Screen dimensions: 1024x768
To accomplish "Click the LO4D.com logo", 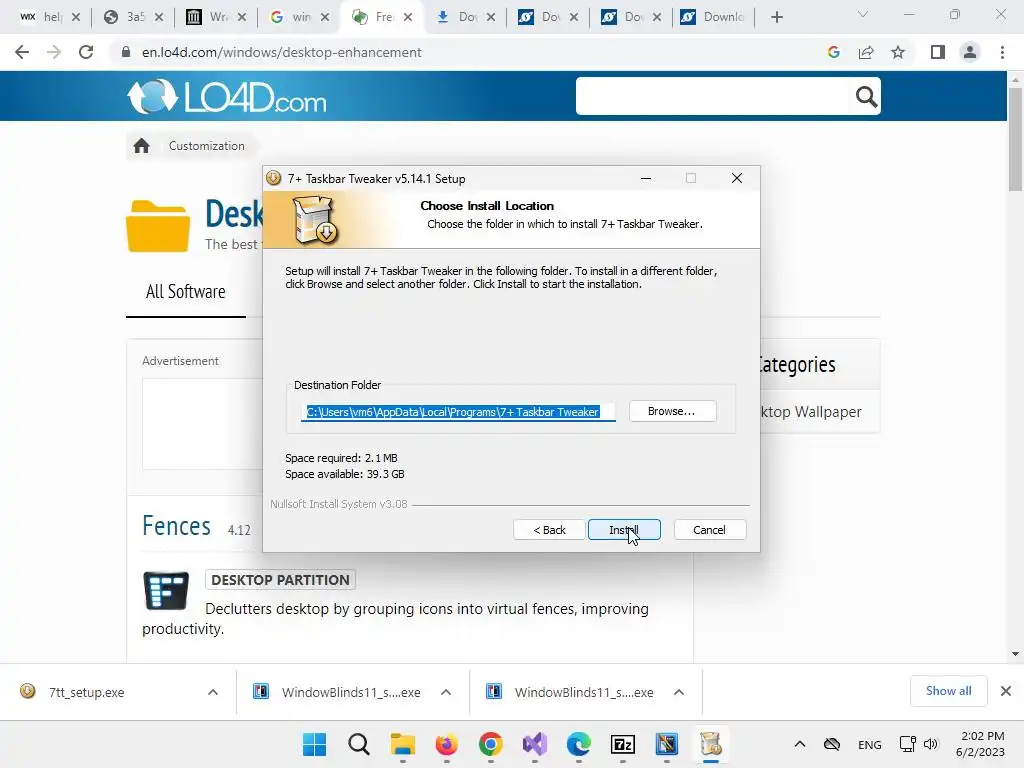I will point(226,97).
